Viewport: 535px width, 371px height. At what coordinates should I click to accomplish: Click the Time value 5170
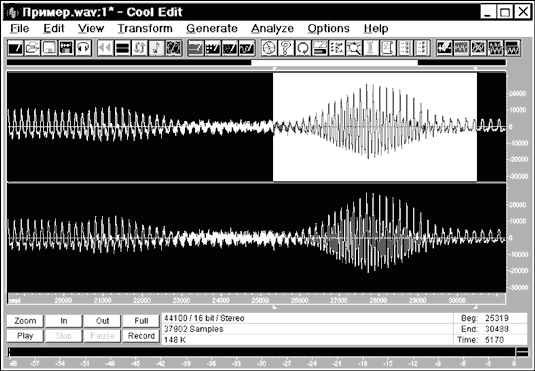click(x=494, y=340)
